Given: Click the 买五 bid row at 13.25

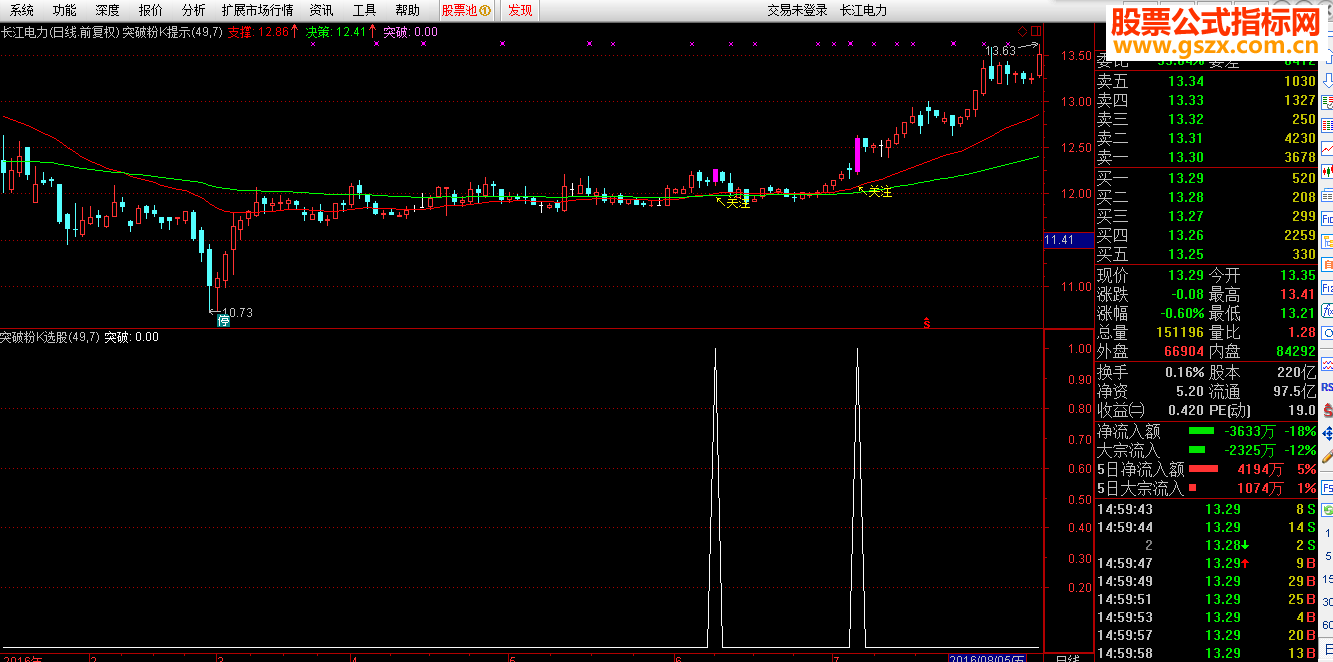Looking at the screenshot, I should pos(1207,254).
